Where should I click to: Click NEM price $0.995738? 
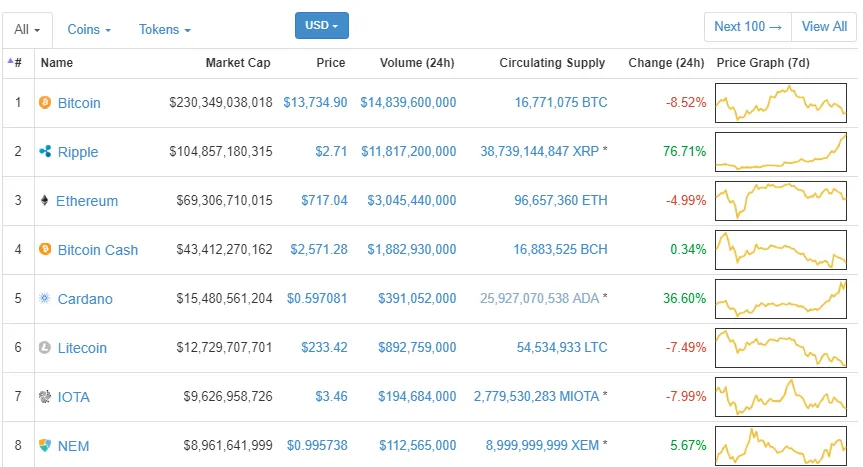coord(317,445)
